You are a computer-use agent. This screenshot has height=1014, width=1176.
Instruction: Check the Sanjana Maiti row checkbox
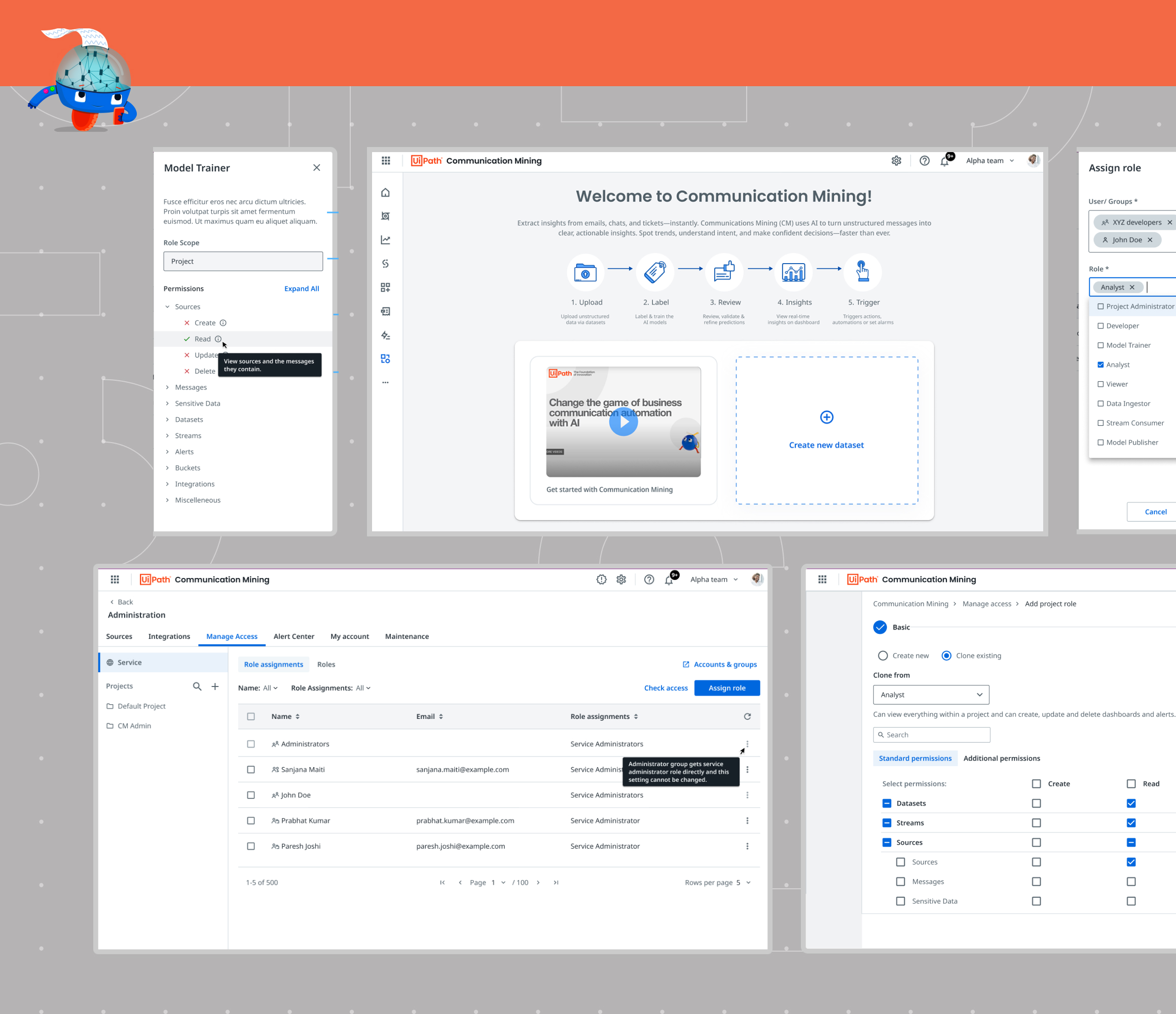[251, 769]
